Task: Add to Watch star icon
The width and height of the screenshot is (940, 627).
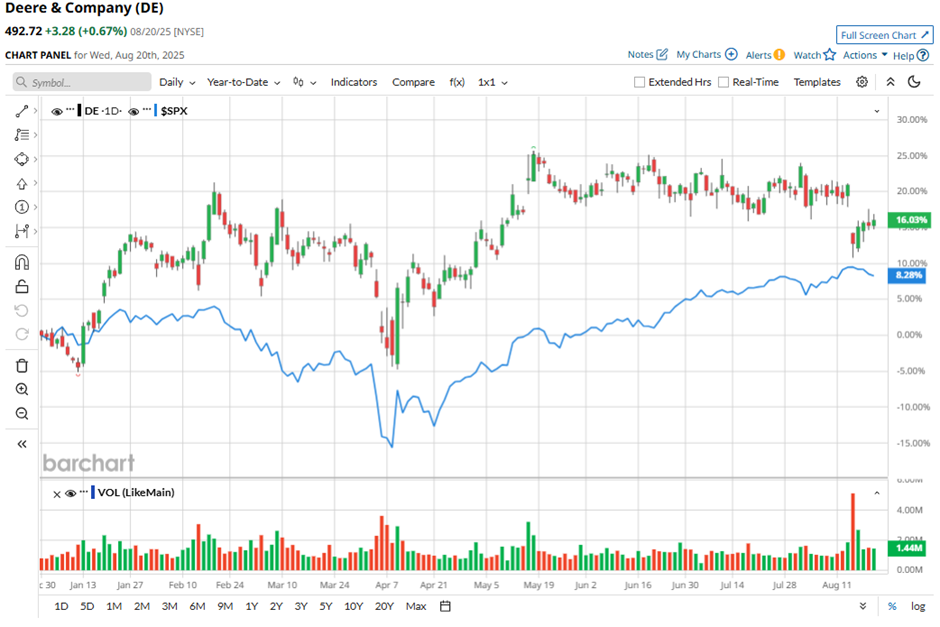Action: (830, 55)
